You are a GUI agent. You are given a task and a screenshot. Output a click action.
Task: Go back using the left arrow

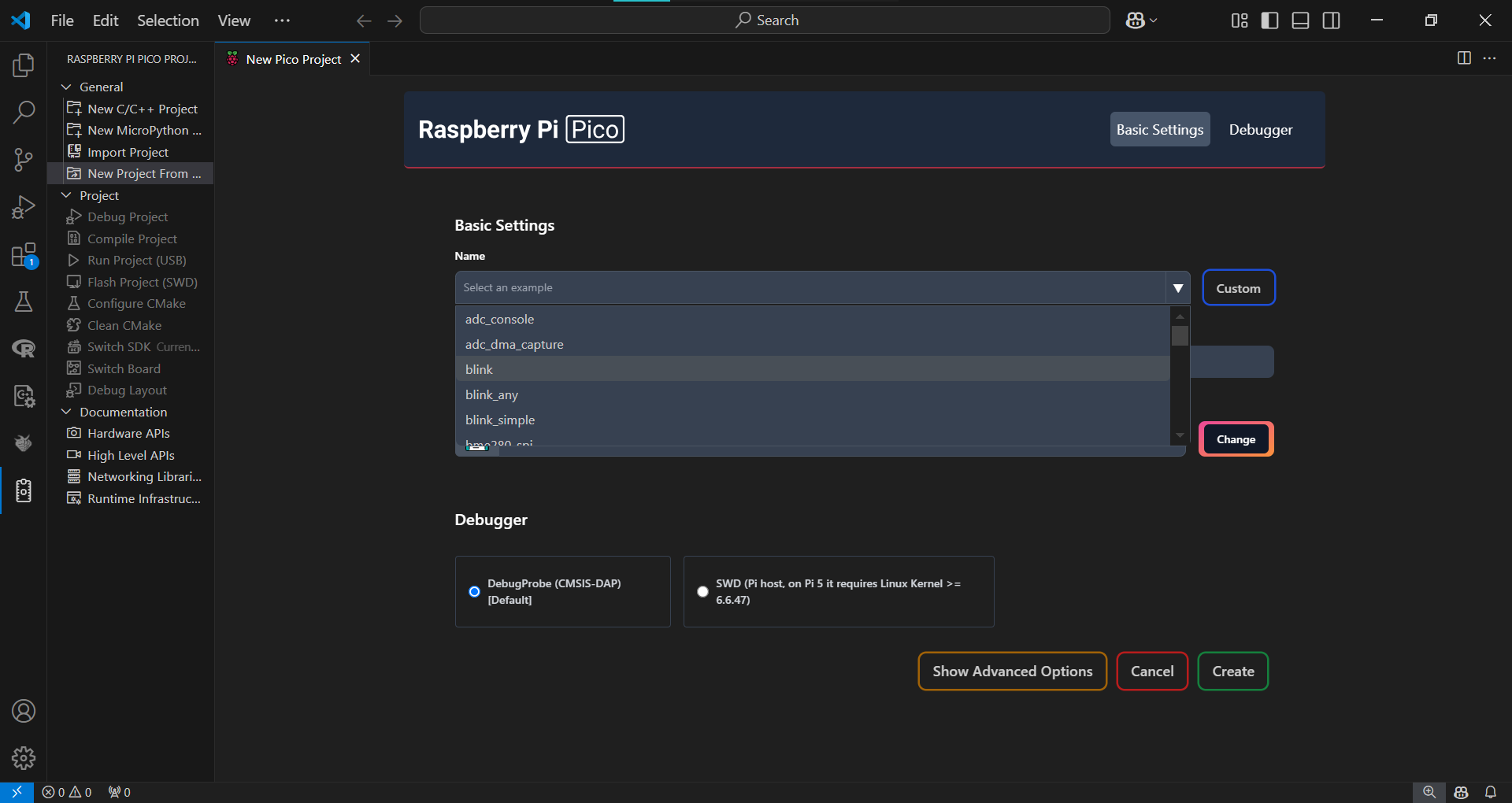click(x=364, y=20)
